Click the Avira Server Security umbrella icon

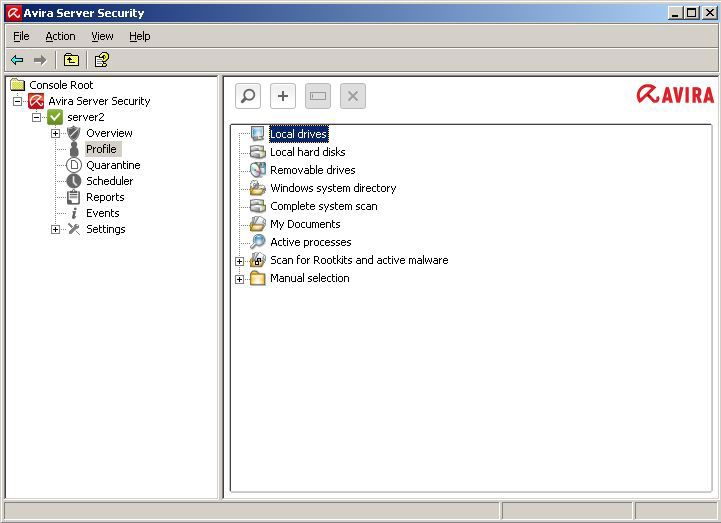(x=36, y=101)
